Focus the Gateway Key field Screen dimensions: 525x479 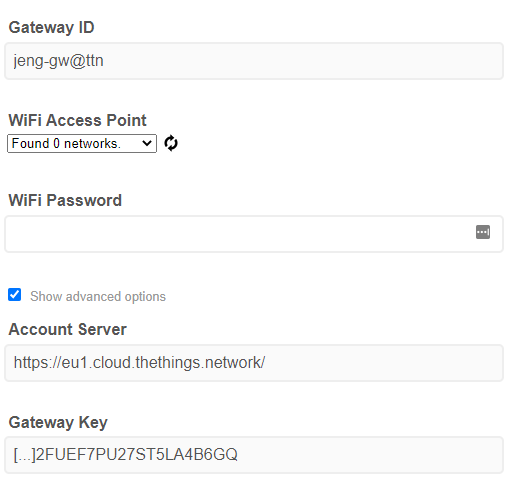(254, 455)
